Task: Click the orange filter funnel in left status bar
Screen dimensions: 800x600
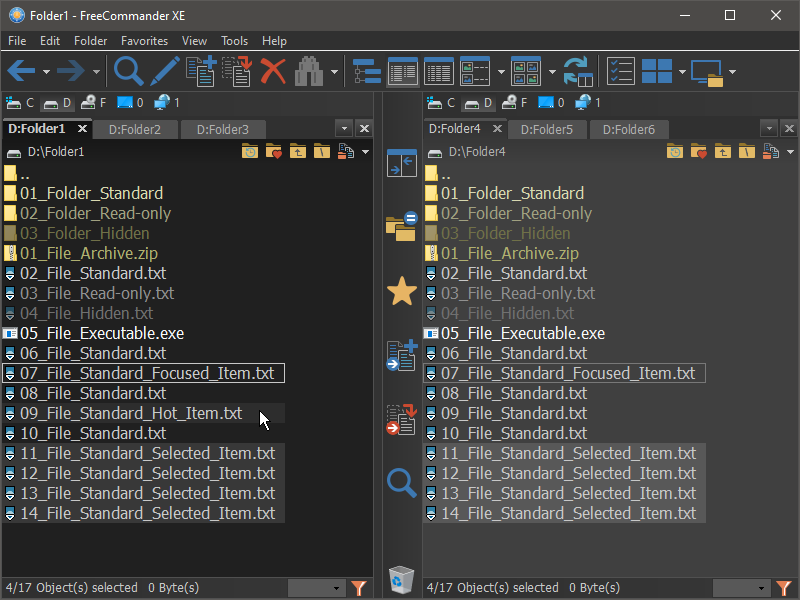Action: click(x=360, y=588)
